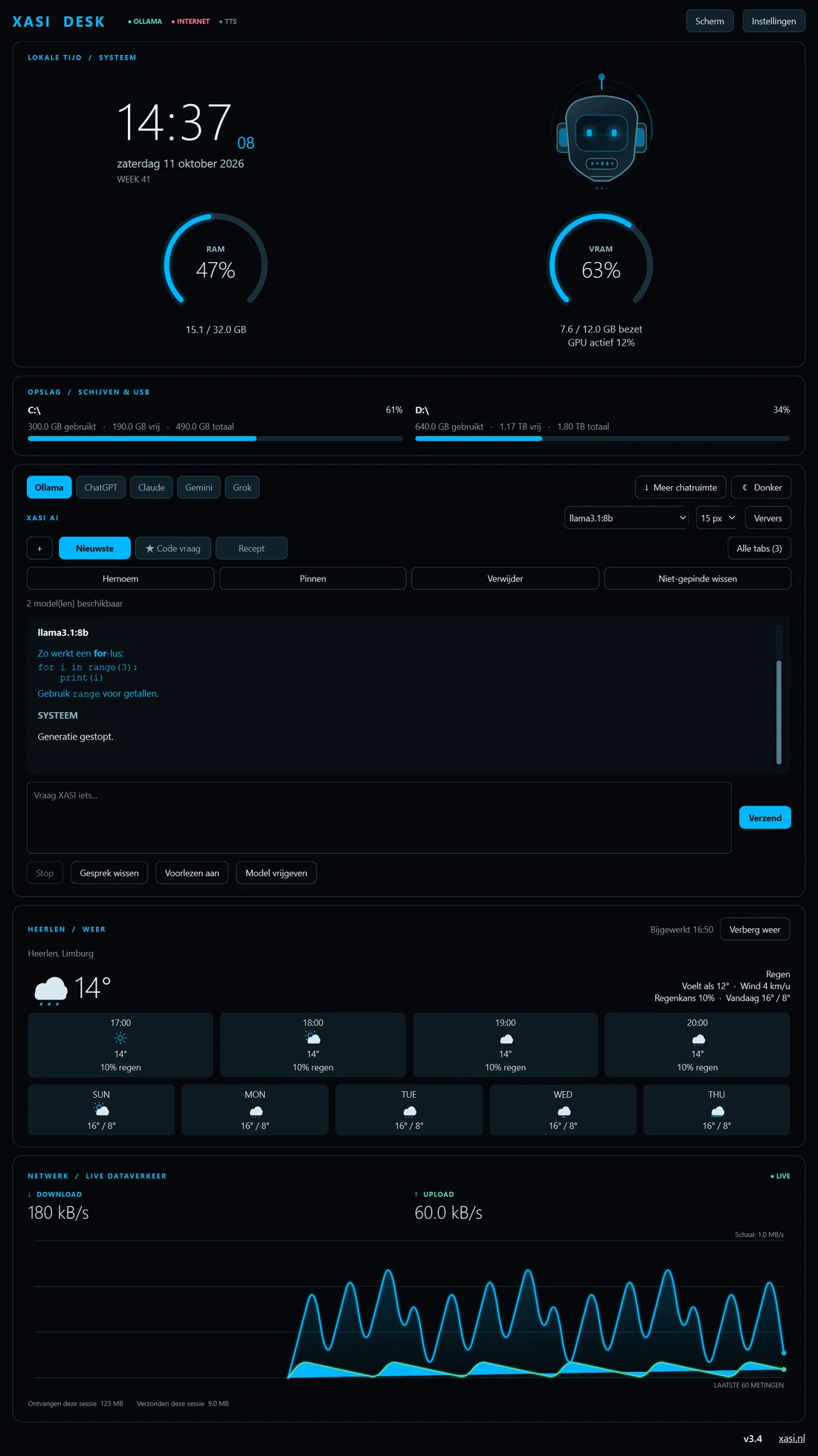The image size is (818, 1456).
Task: Focus the Vraag XASI iets input field
Action: tap(379, 818)
